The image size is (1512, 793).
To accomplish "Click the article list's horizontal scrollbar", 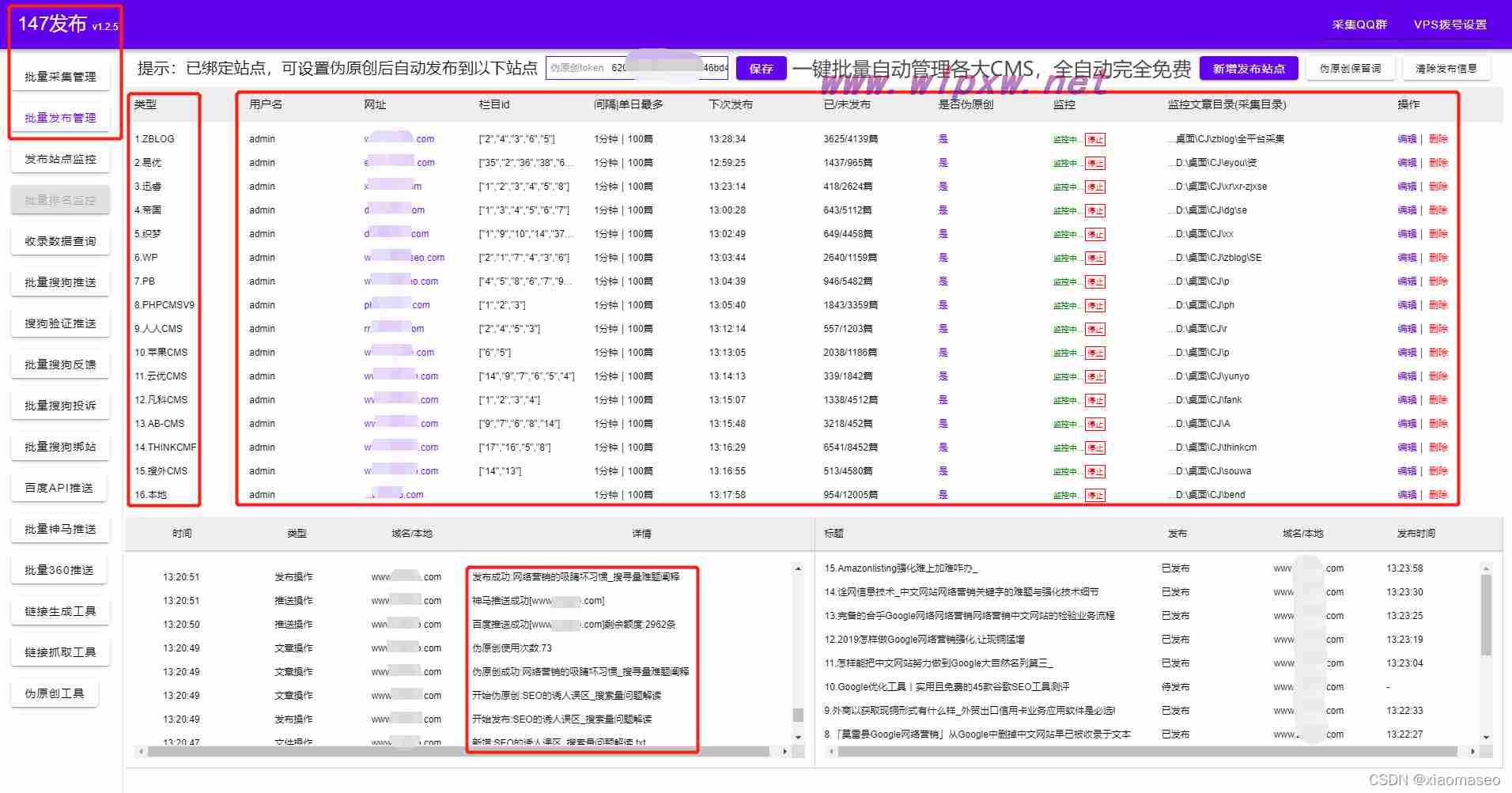I will 1147,751.
